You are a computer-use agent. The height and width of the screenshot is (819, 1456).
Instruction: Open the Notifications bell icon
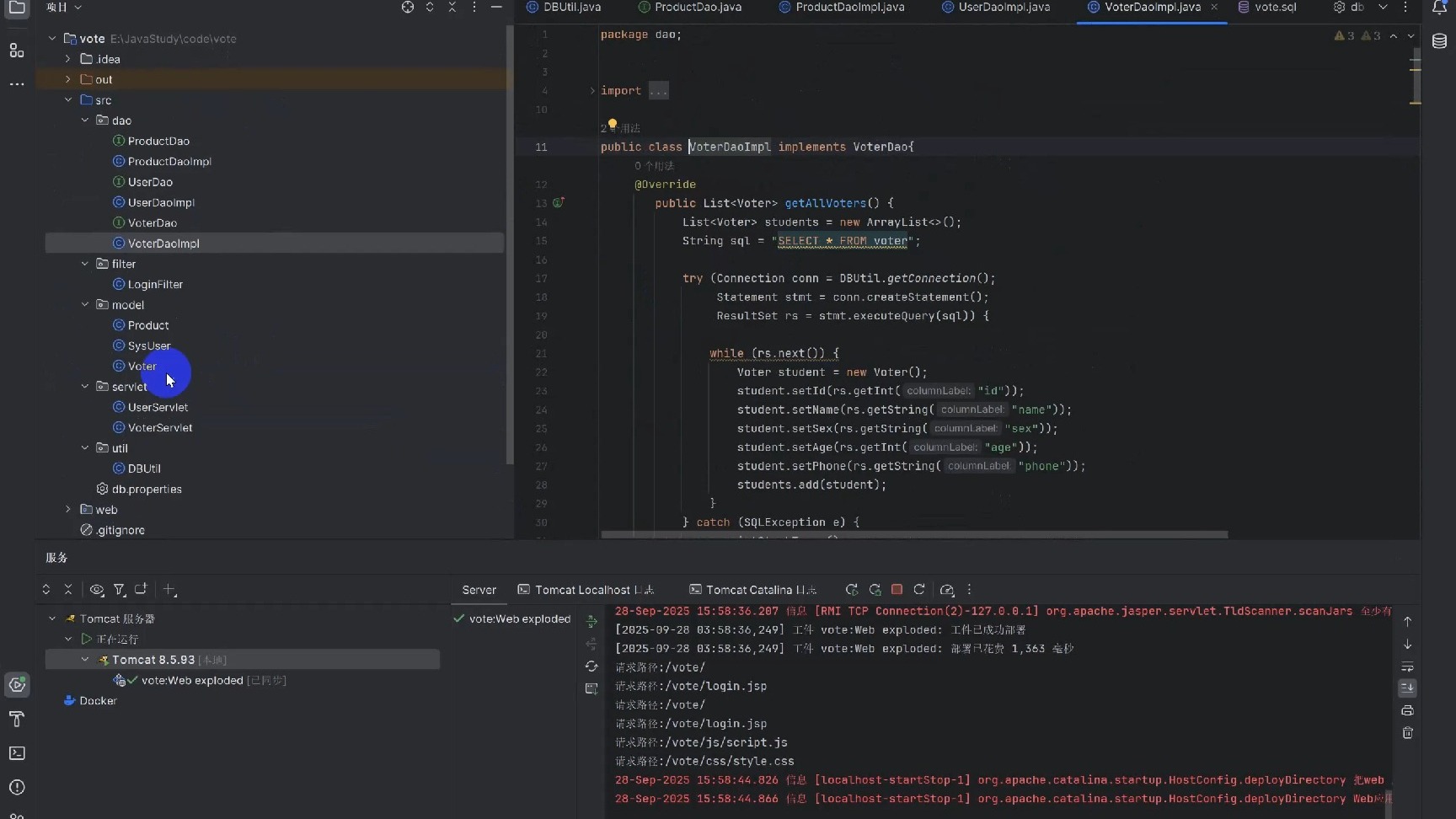coord(1439,8)
